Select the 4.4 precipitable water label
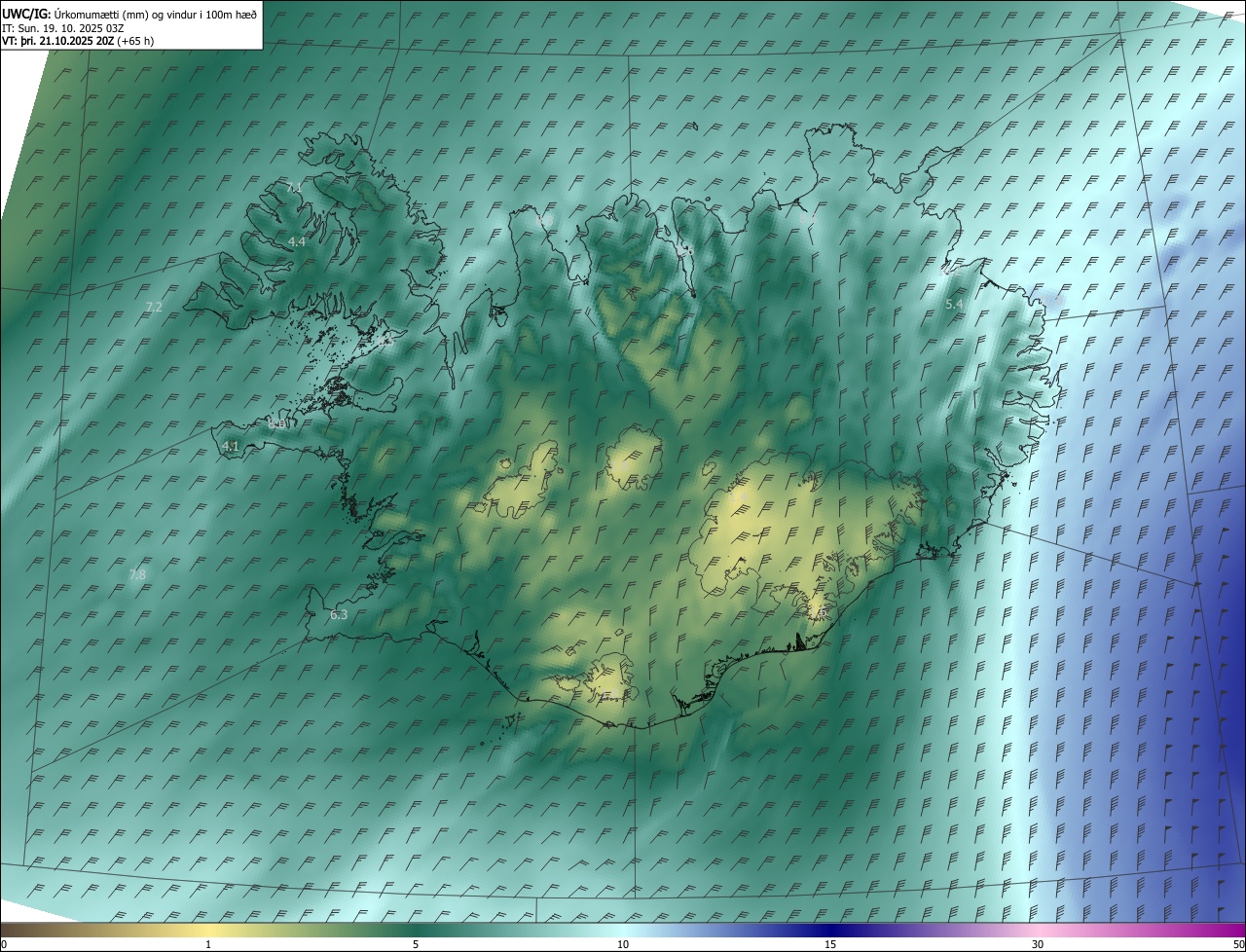The image size is (1246, 952). [297, 241]
